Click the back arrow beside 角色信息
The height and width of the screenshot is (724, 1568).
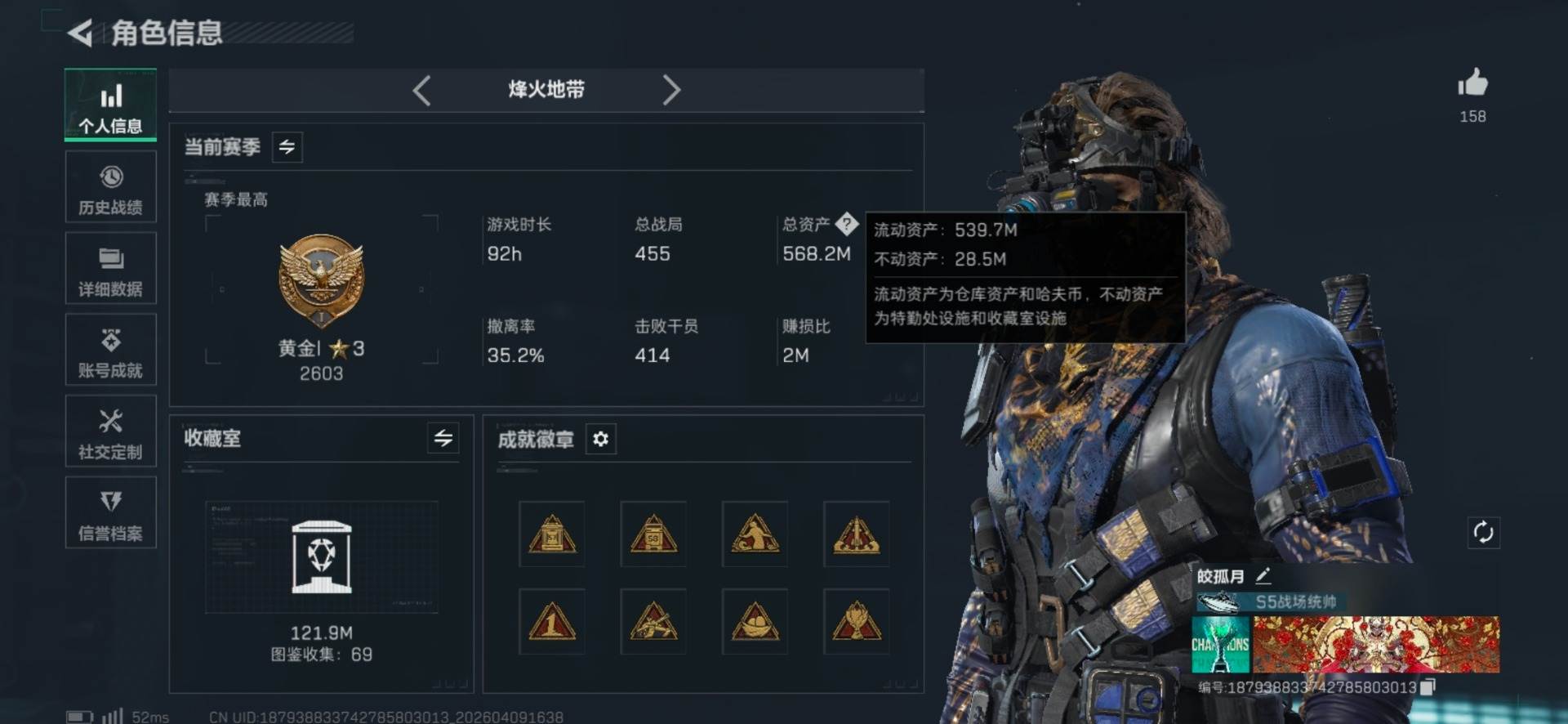[x=80, y=33]
